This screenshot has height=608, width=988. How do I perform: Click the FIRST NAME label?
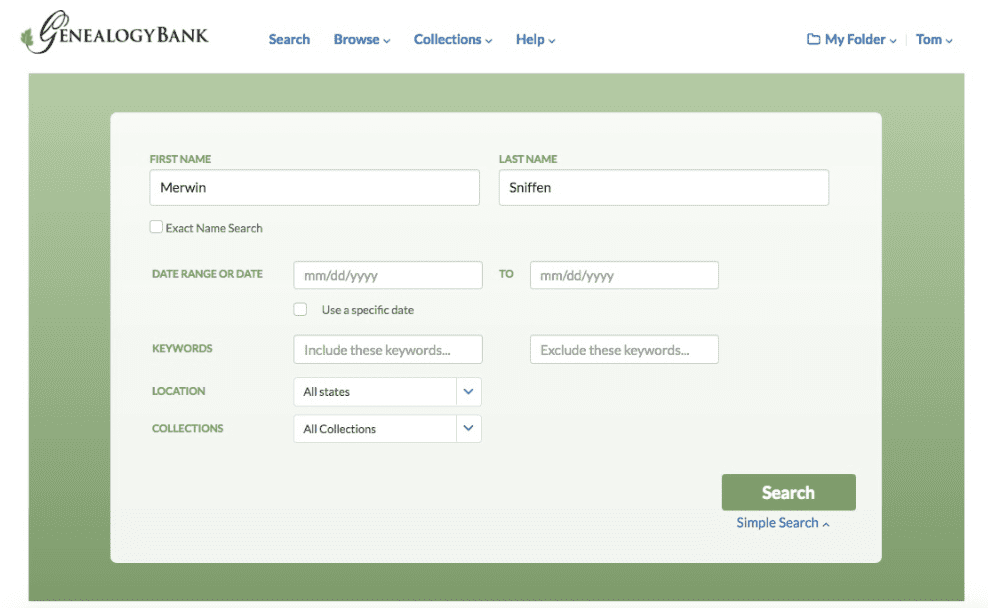point(180,159)
